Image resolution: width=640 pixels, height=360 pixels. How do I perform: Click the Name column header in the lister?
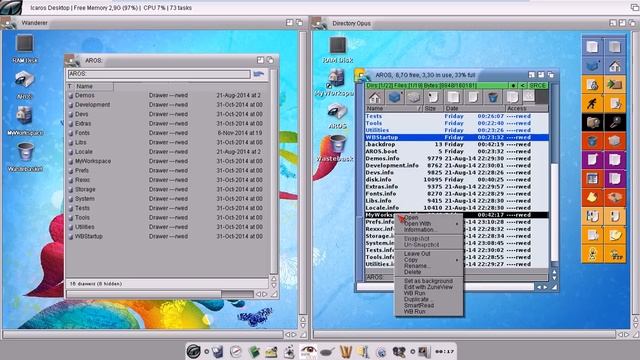394,109
